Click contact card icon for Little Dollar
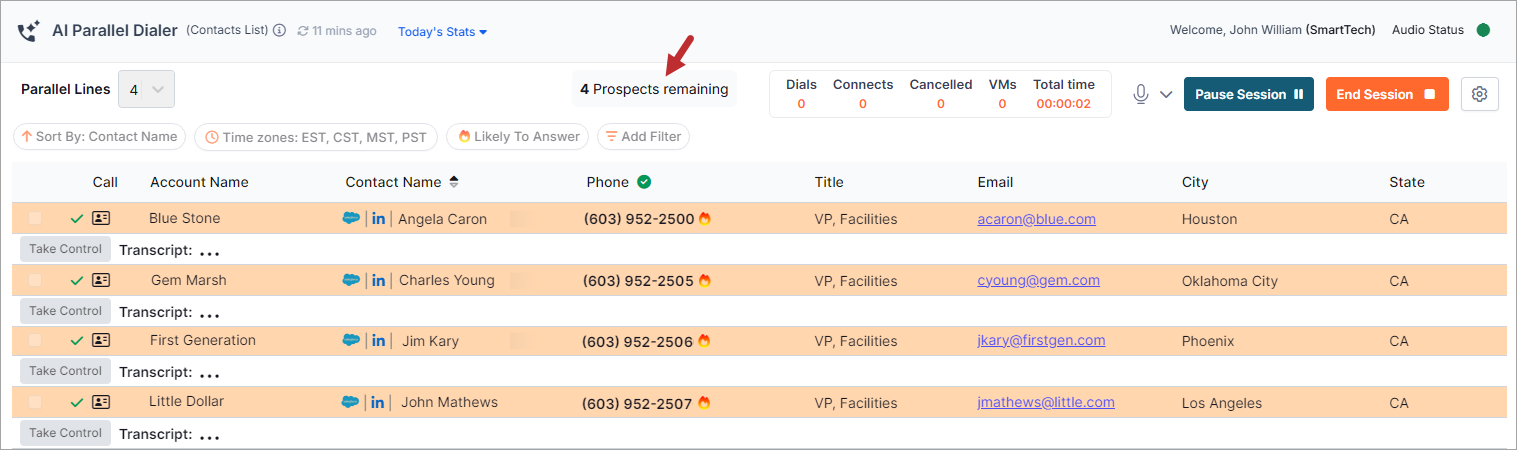Screen dimensions: 1517x450 [101, 402]
